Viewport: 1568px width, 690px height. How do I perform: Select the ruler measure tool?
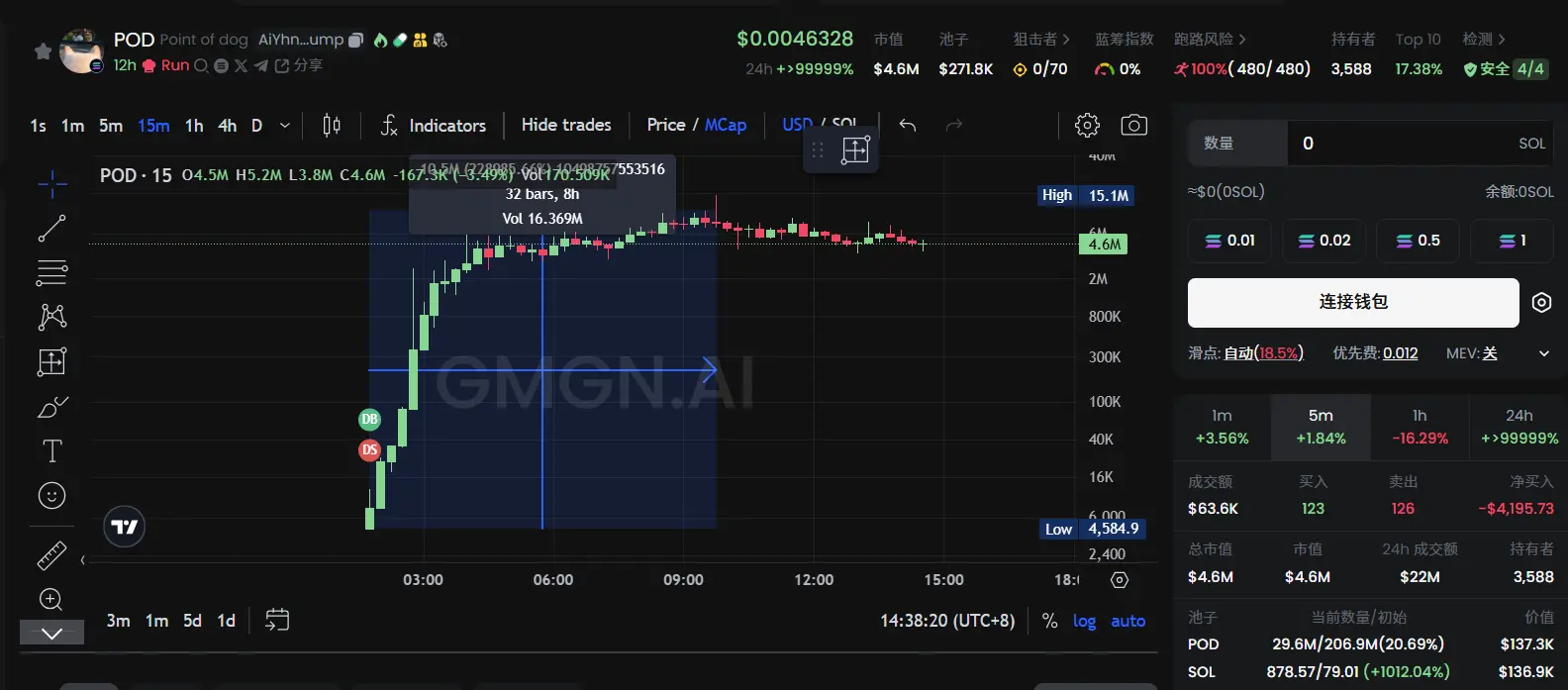click(51, 555)
